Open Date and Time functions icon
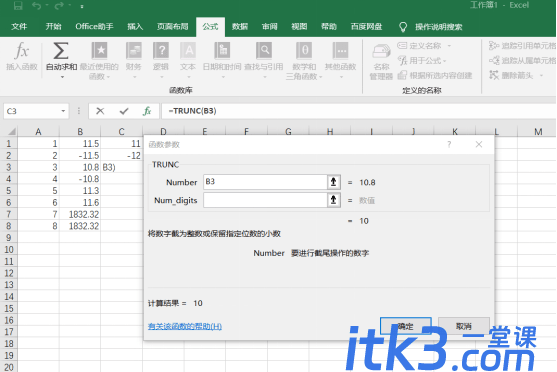Image resolution: width=557 pixels, height=372 pixels. click(222, 50)
